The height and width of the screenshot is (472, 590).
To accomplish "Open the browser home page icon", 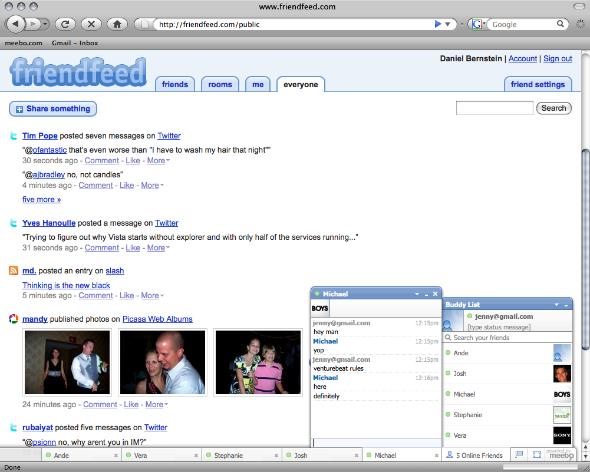I will pyautogui.click(x=117, y=24).
